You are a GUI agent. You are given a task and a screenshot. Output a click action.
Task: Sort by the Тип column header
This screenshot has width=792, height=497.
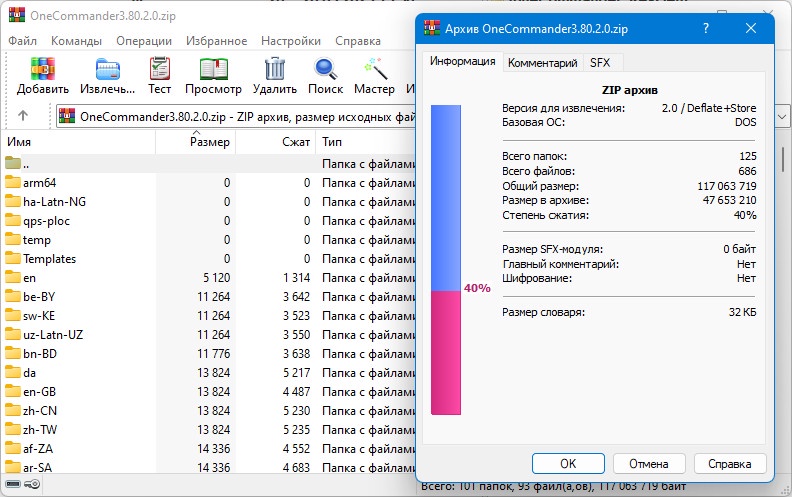(x=366, y=142)
